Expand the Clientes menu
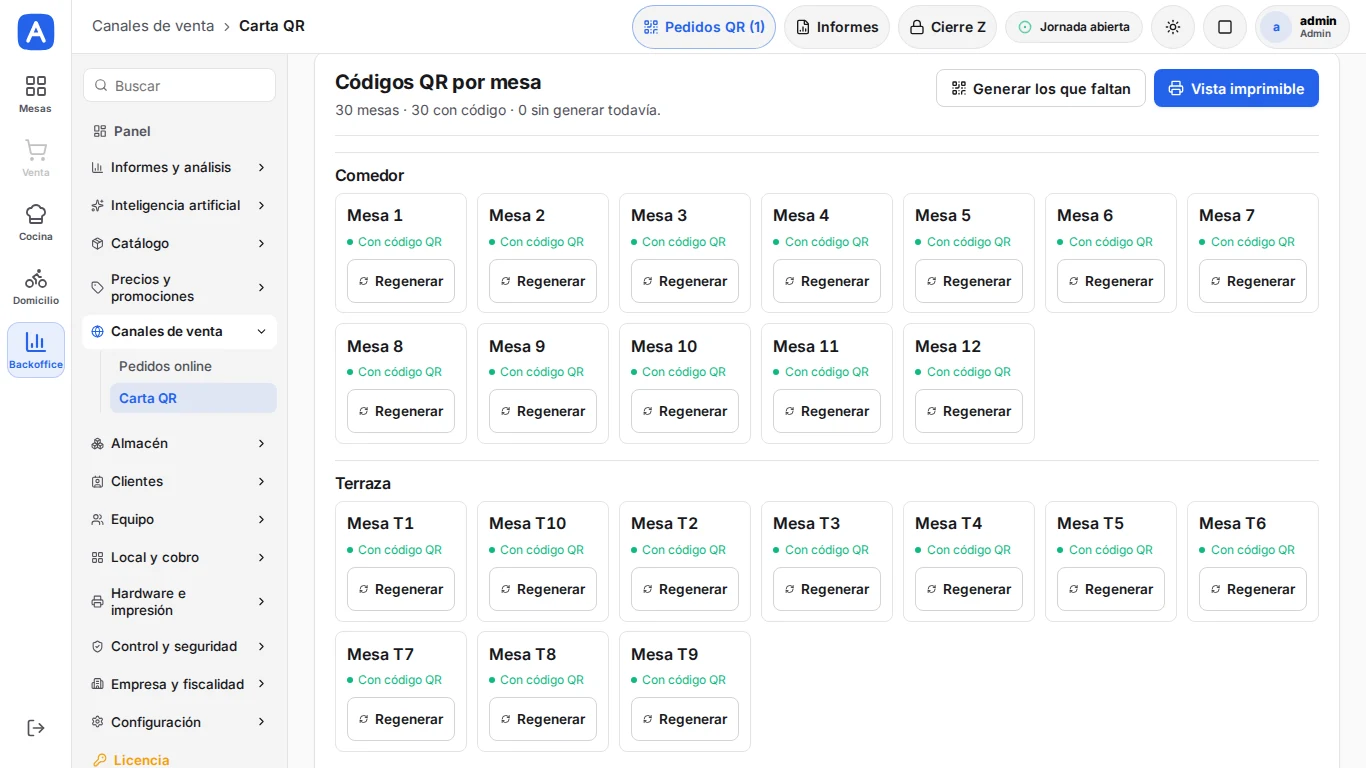Screen dimensions: 1366x768 pyautogui.click(x=179, y=481)
